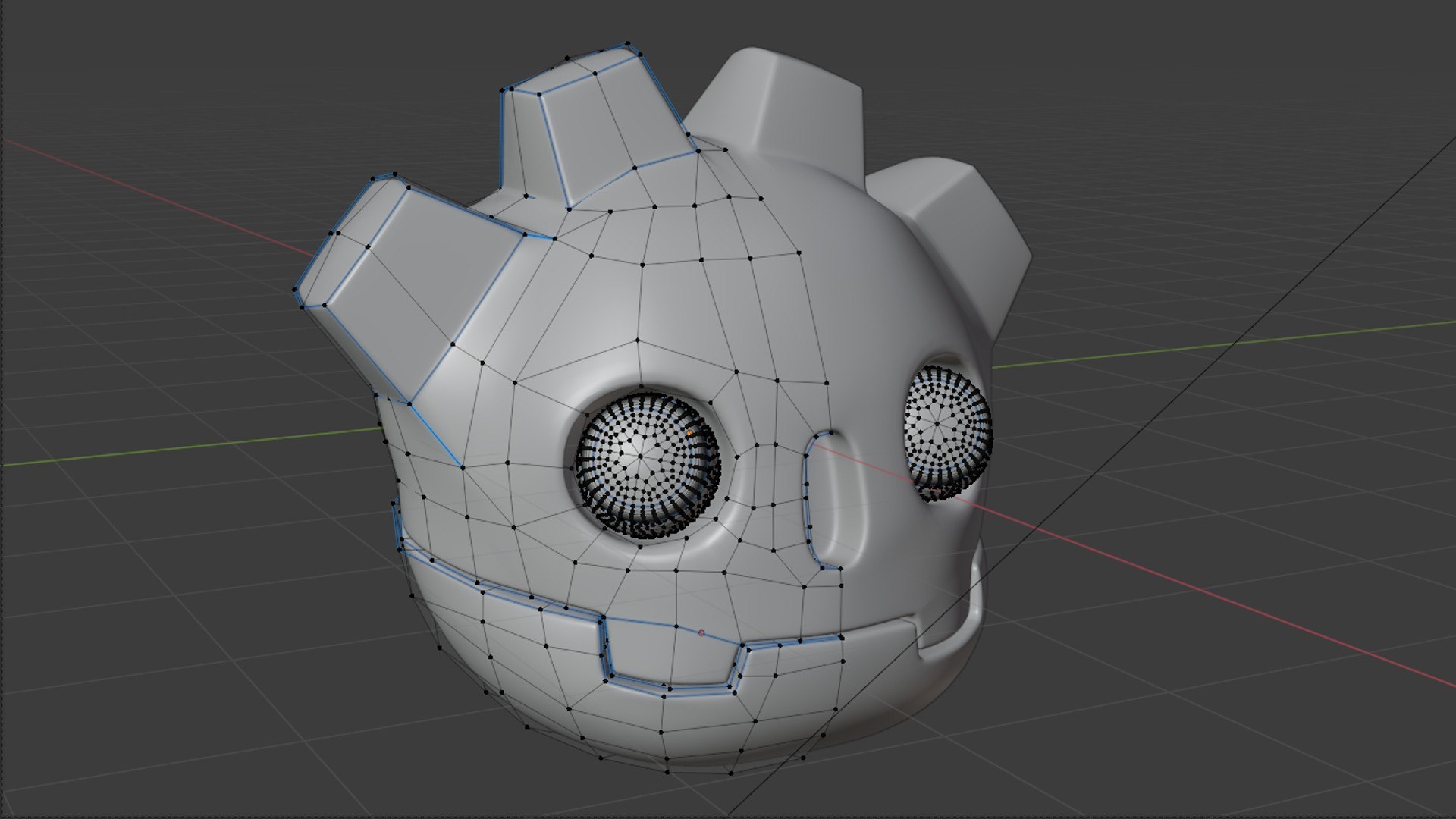The width and height of the screenshot is (1456, 819).
Task: Select the center pole vertex of left eyeball
Action: tap(640, 457)
